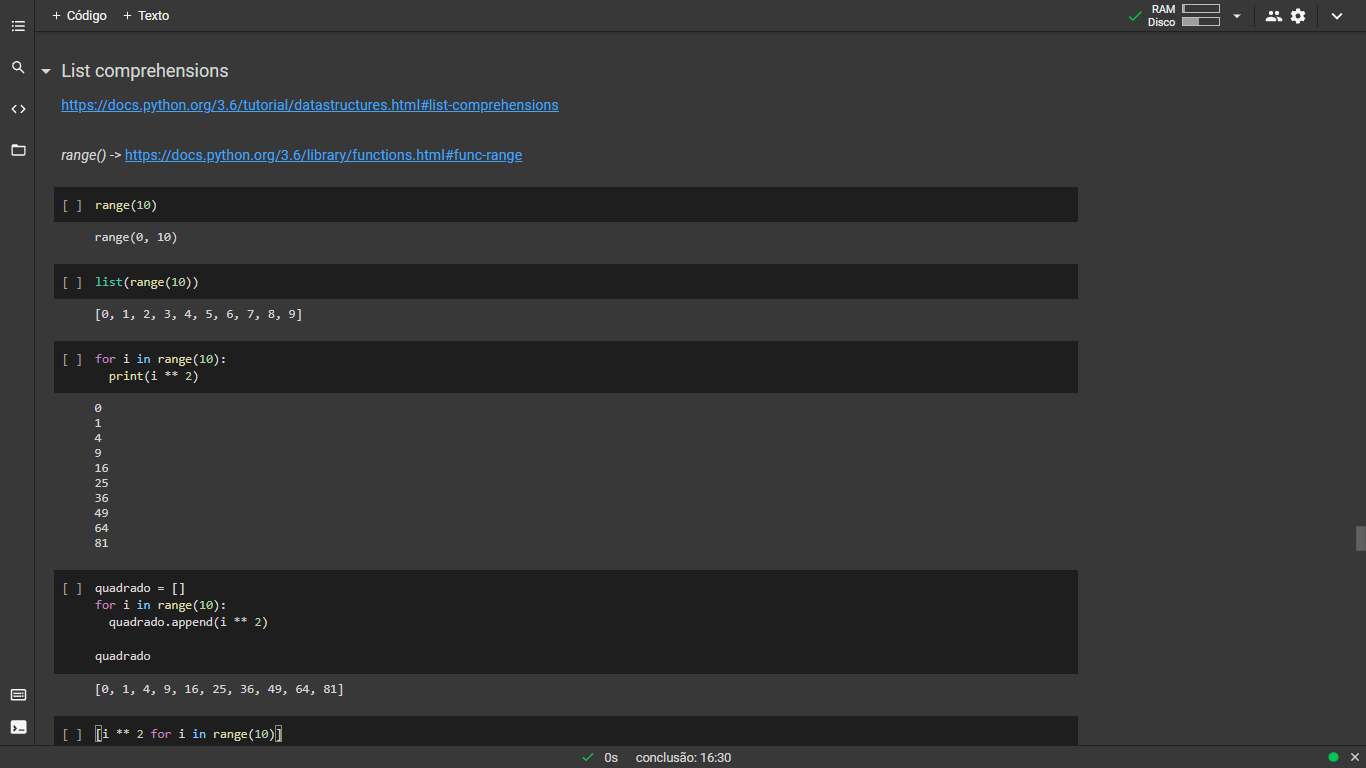Click the output [0, 1, 4, 9, 16, 25, 36, 49, 64, 81]

(x=219, y=689)
